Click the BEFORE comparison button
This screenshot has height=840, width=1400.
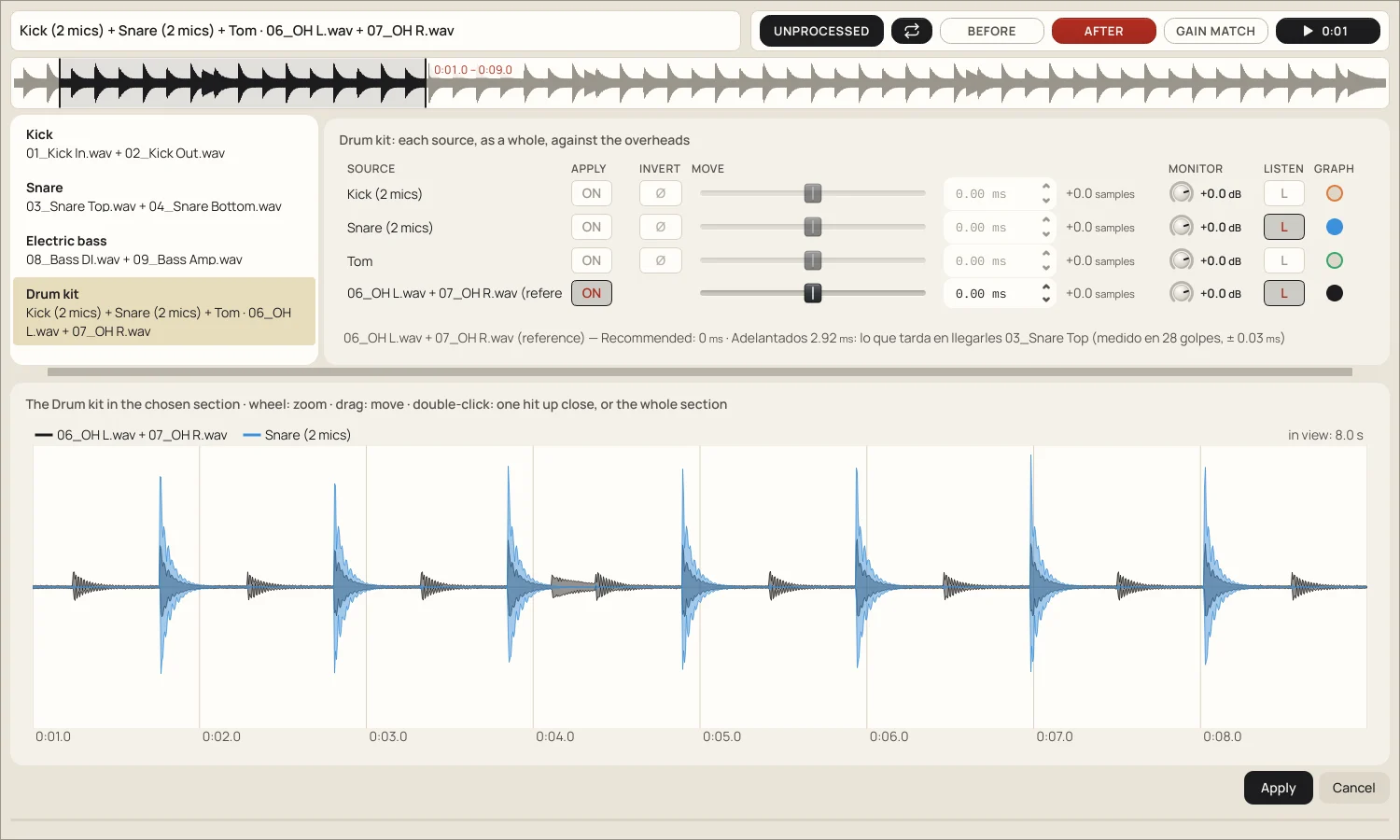tap(991, 31)
